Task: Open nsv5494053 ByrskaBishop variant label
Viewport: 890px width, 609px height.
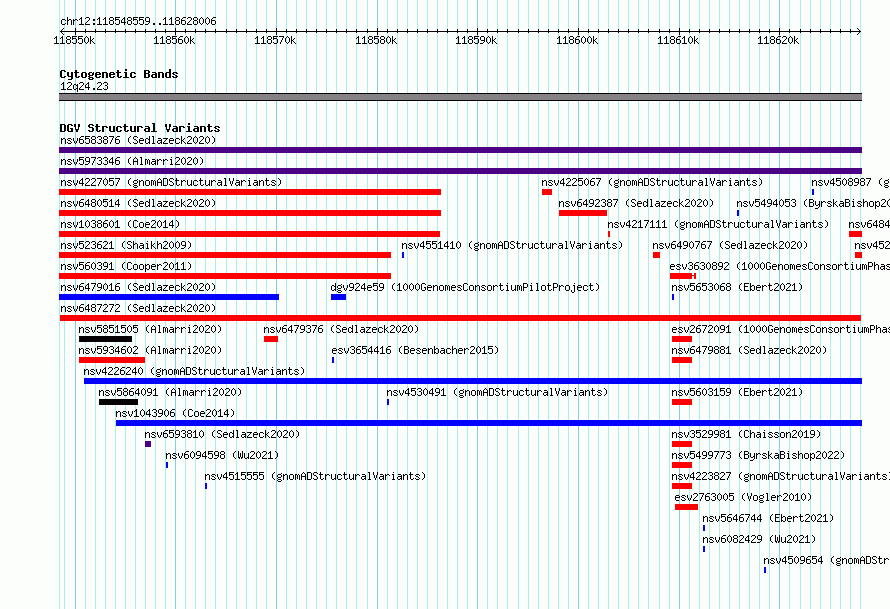Action: (x=813, y=203)
